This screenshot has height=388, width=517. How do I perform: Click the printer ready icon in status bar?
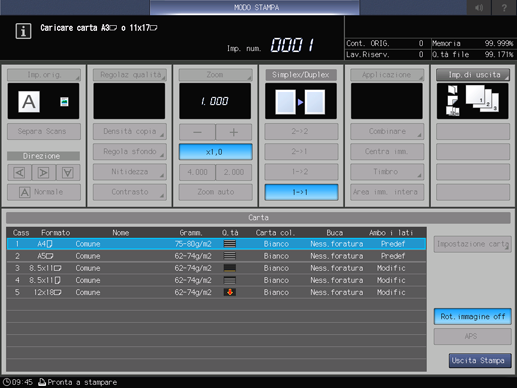42,382
